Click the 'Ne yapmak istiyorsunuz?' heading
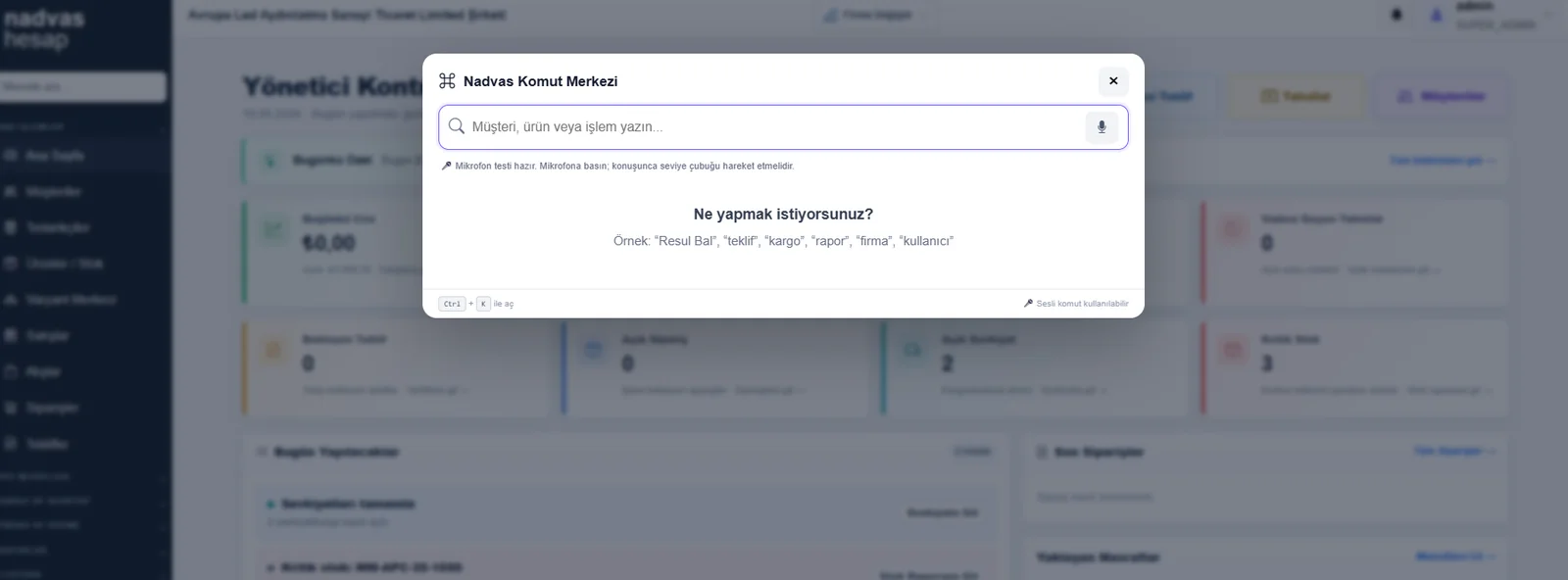Image resolution: width=1568 pixels, height=580 pixels. 783,214
